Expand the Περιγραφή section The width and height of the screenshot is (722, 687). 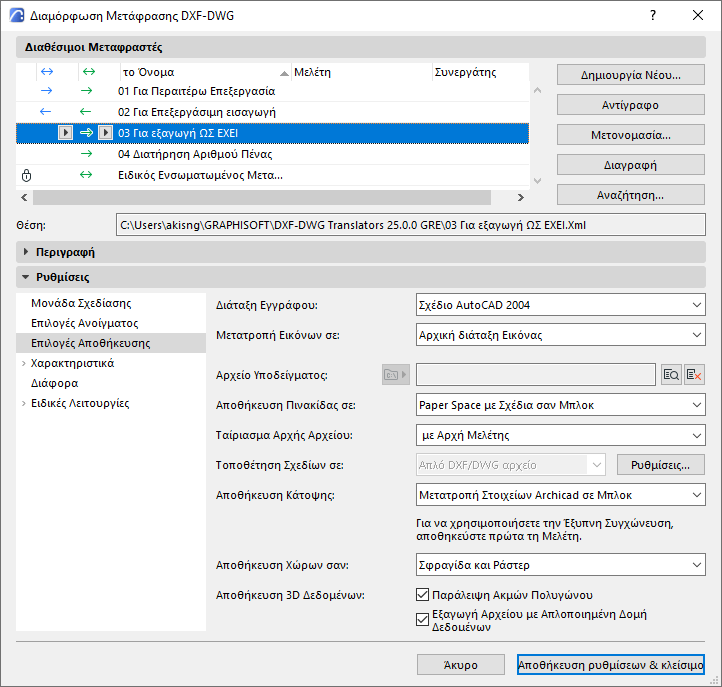(x=27, y=252)
